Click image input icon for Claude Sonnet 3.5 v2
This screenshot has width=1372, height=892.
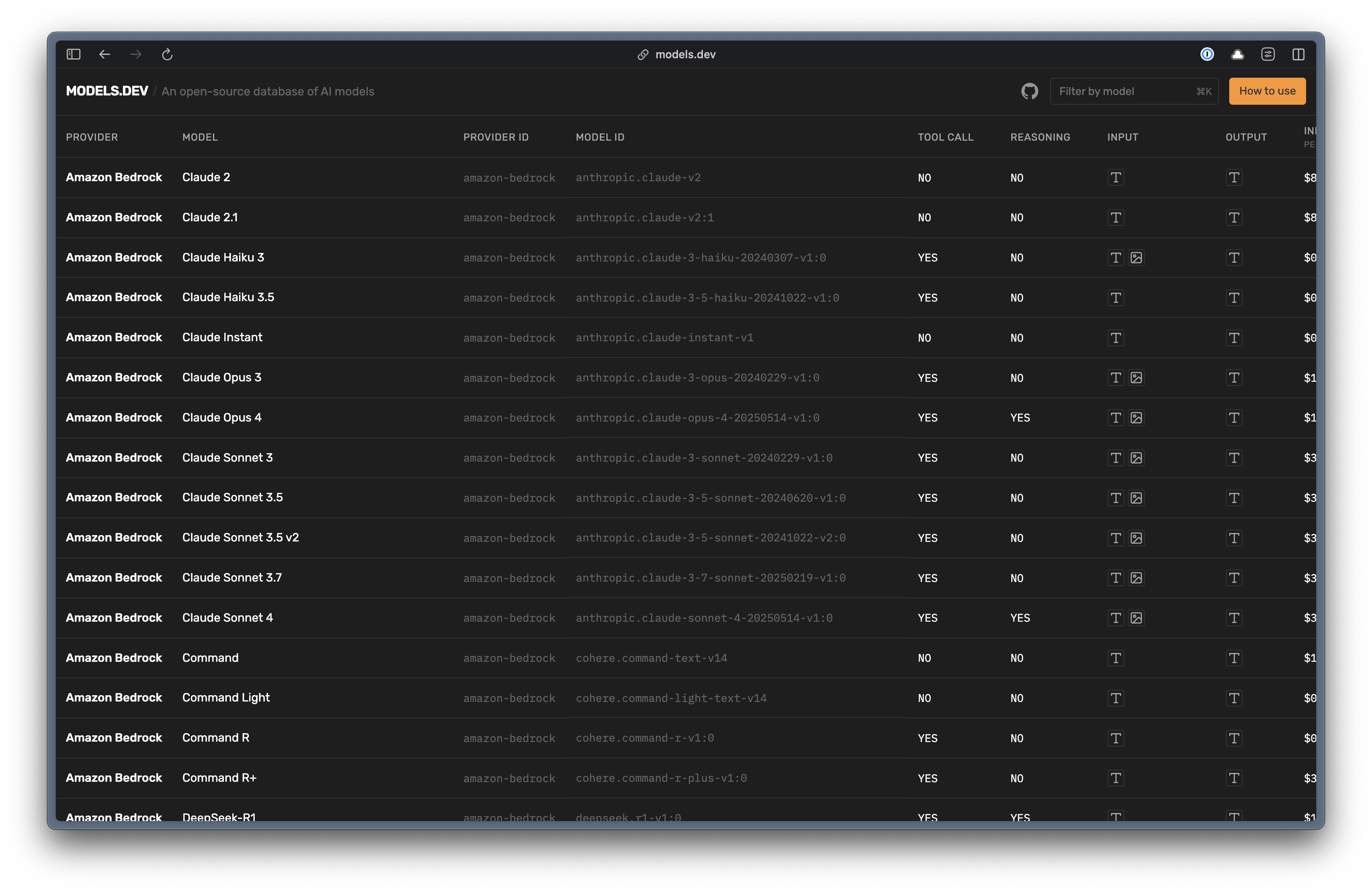click(1135, 538)
